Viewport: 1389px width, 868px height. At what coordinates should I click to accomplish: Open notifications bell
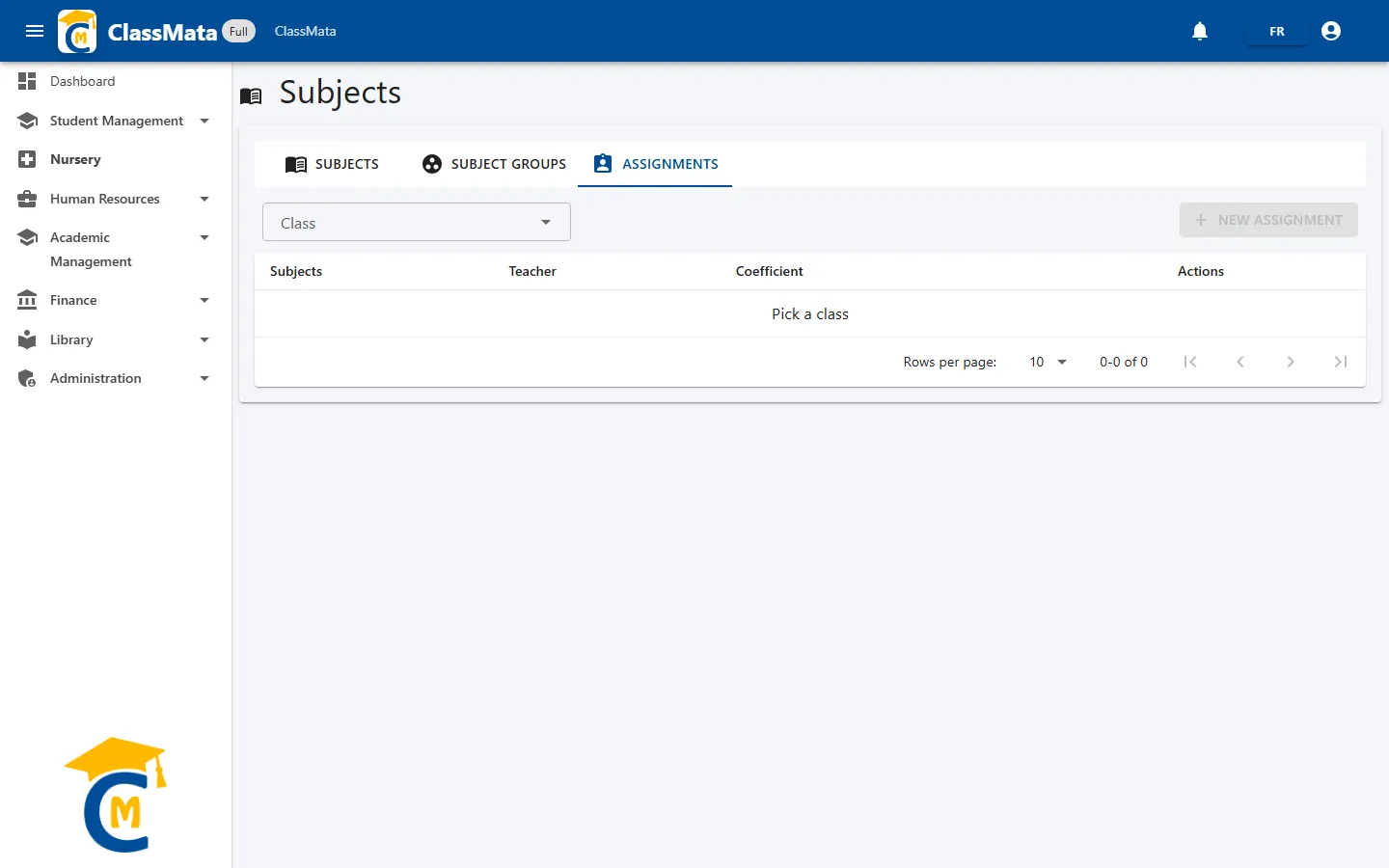click(1200, 31)
